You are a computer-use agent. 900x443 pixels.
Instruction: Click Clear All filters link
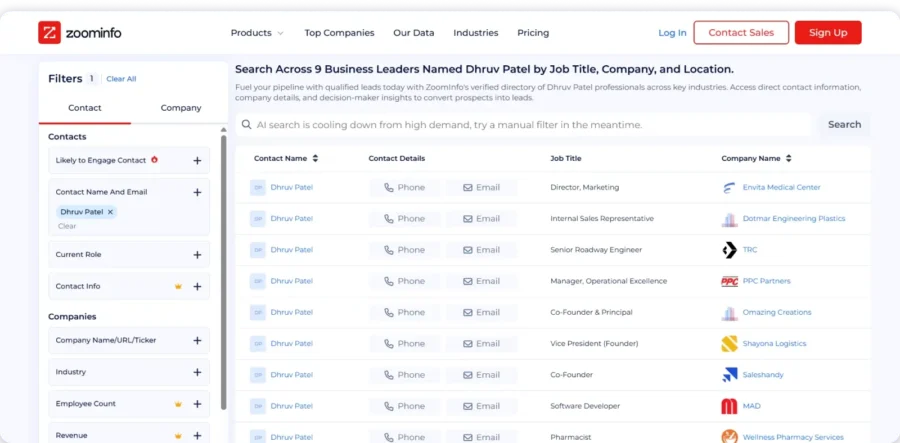(121, 79)
